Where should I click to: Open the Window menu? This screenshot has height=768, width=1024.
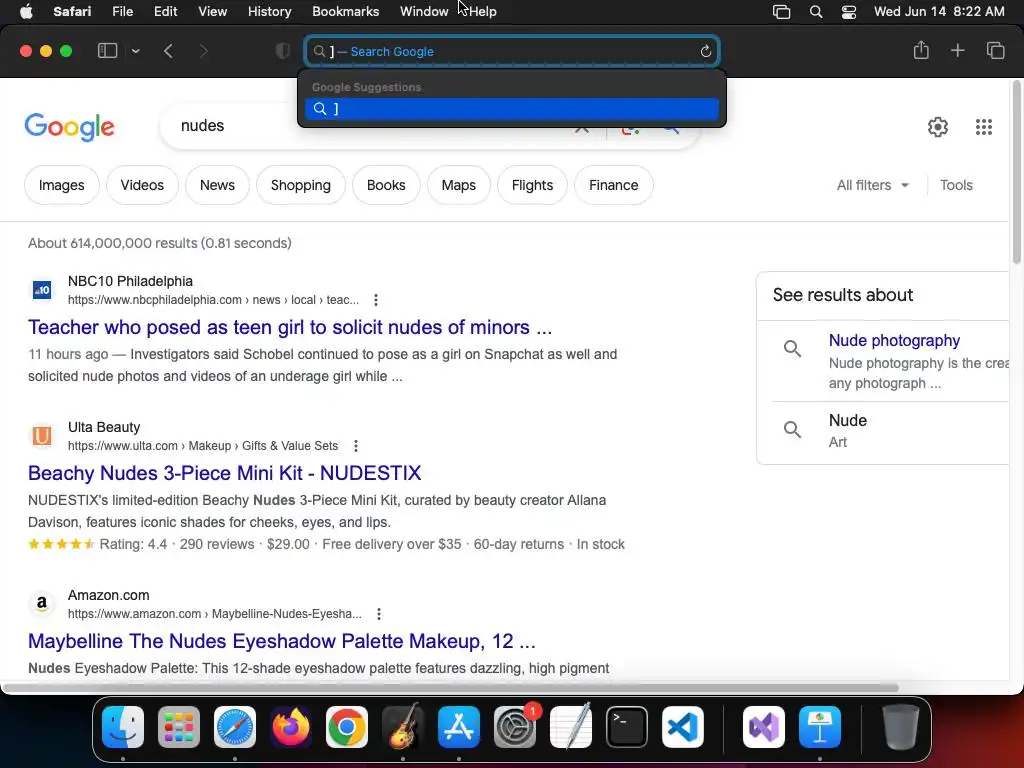click(x=424, y=11)
